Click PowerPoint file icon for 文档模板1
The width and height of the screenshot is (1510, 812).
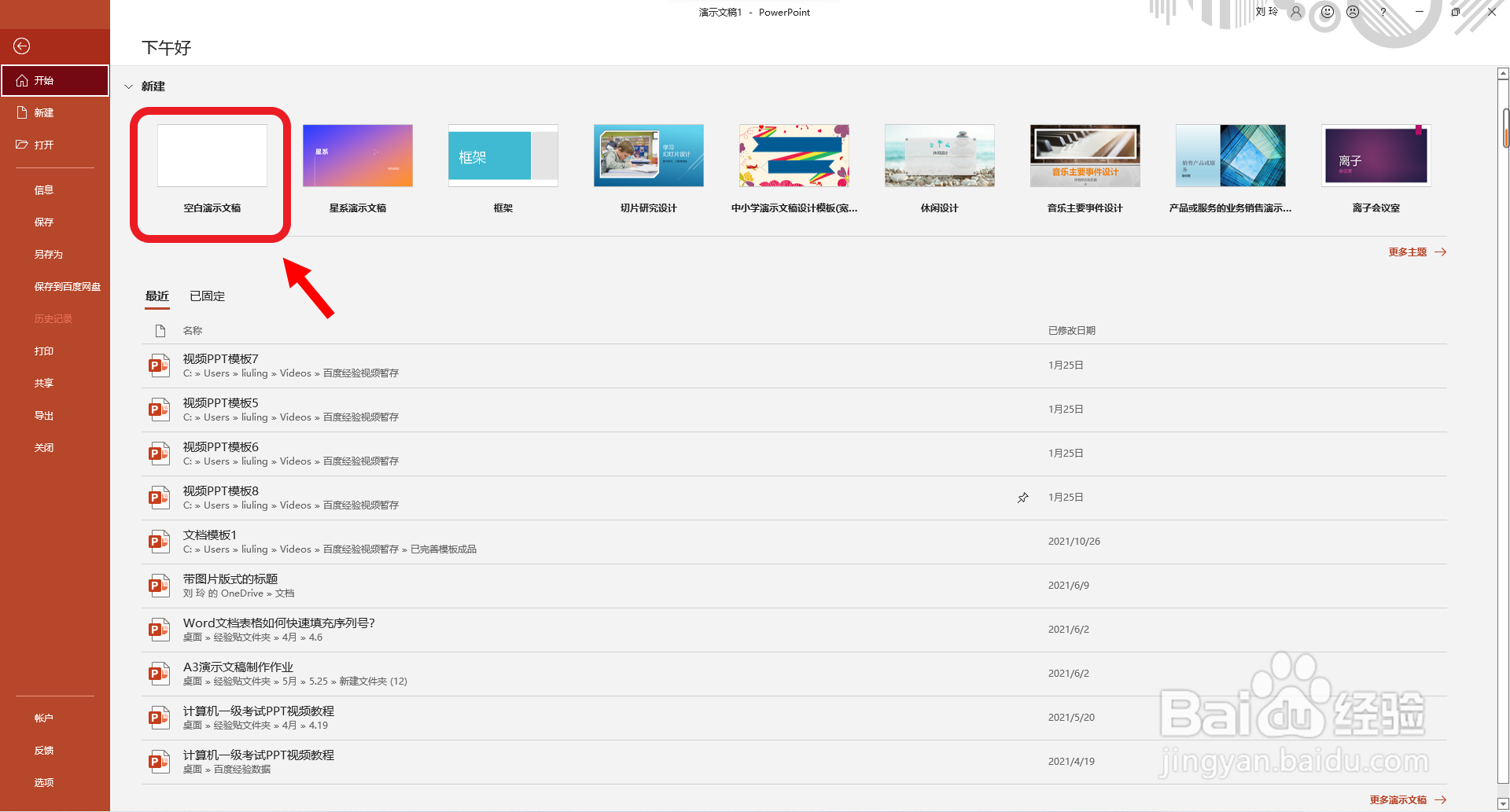tap(160, 542)
